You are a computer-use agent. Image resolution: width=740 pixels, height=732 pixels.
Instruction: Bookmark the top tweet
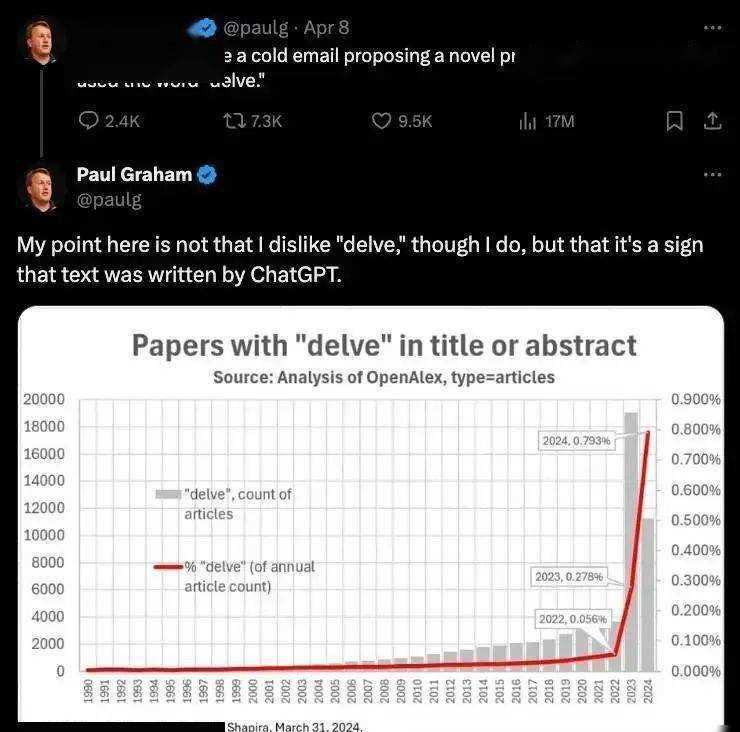674,121
